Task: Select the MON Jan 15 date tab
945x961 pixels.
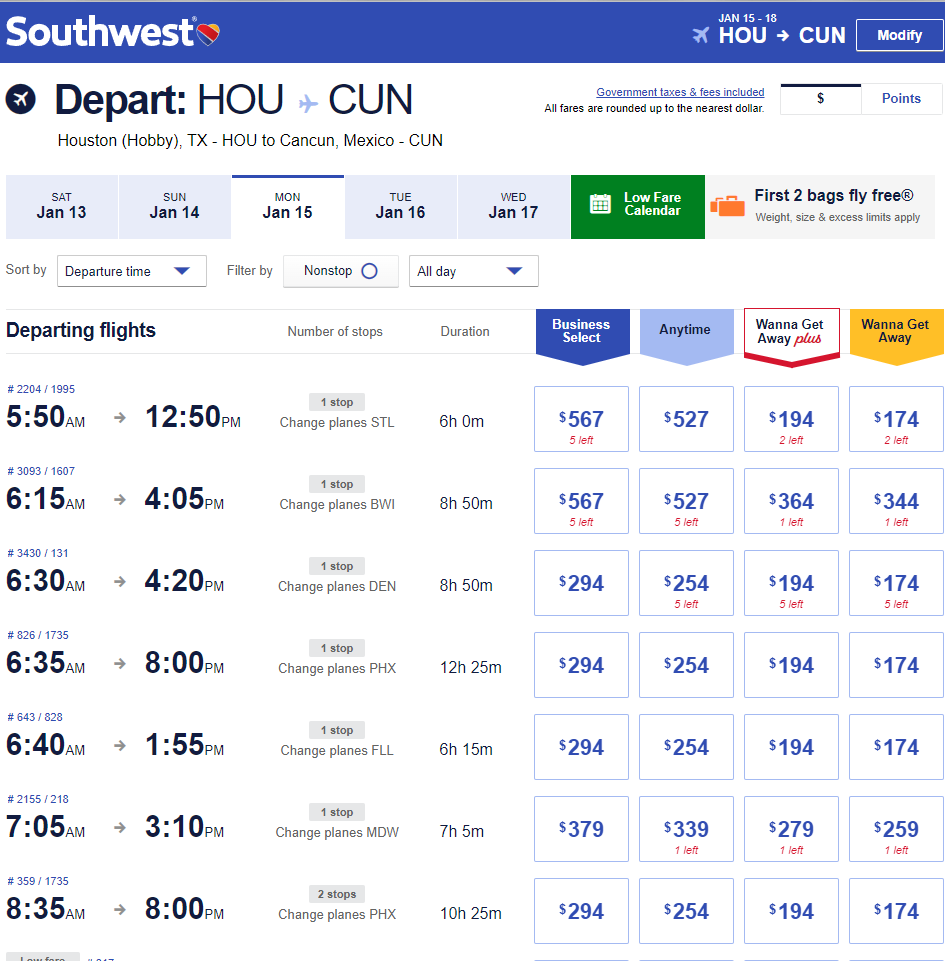Action: 287,207
